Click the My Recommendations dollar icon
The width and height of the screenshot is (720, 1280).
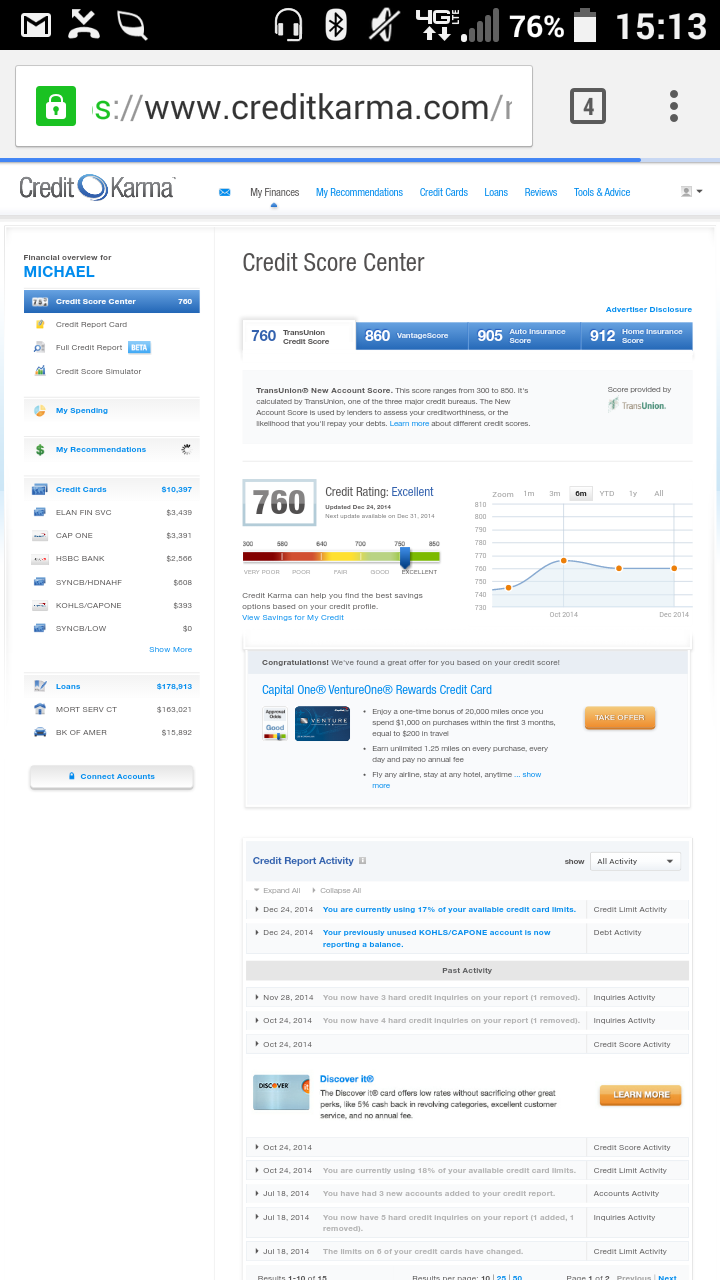coord(40,450)
